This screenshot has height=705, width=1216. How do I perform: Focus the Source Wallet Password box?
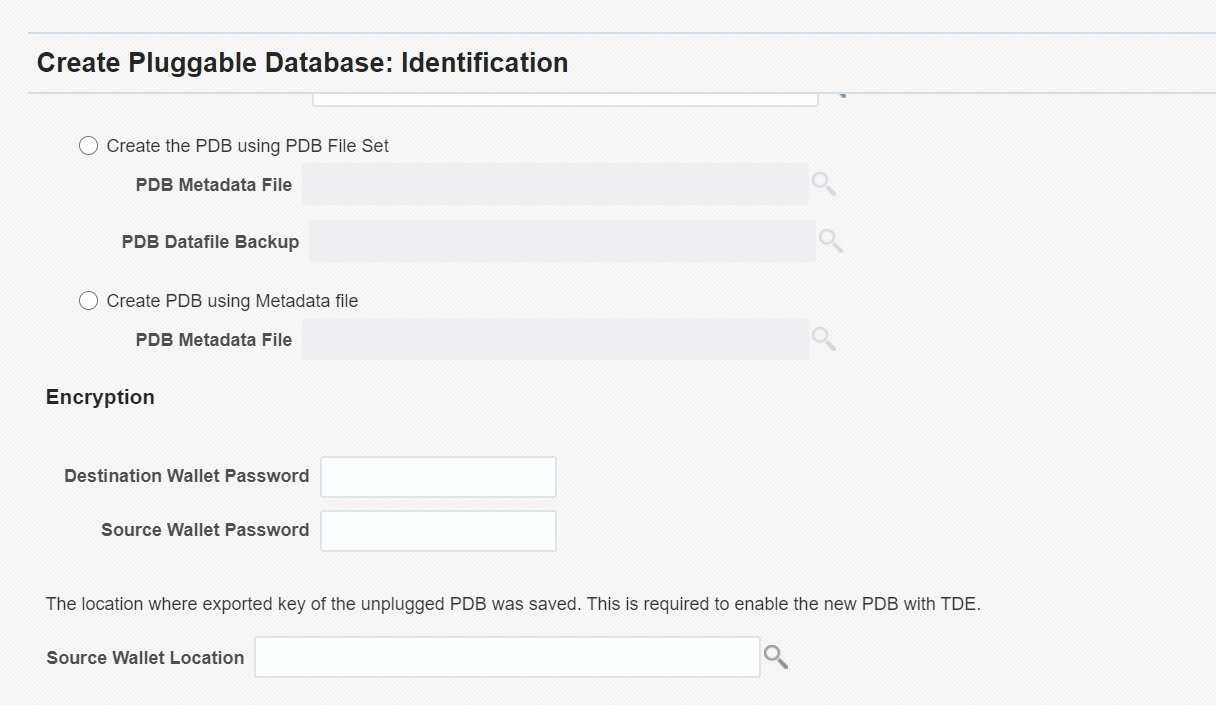(438, 531)
